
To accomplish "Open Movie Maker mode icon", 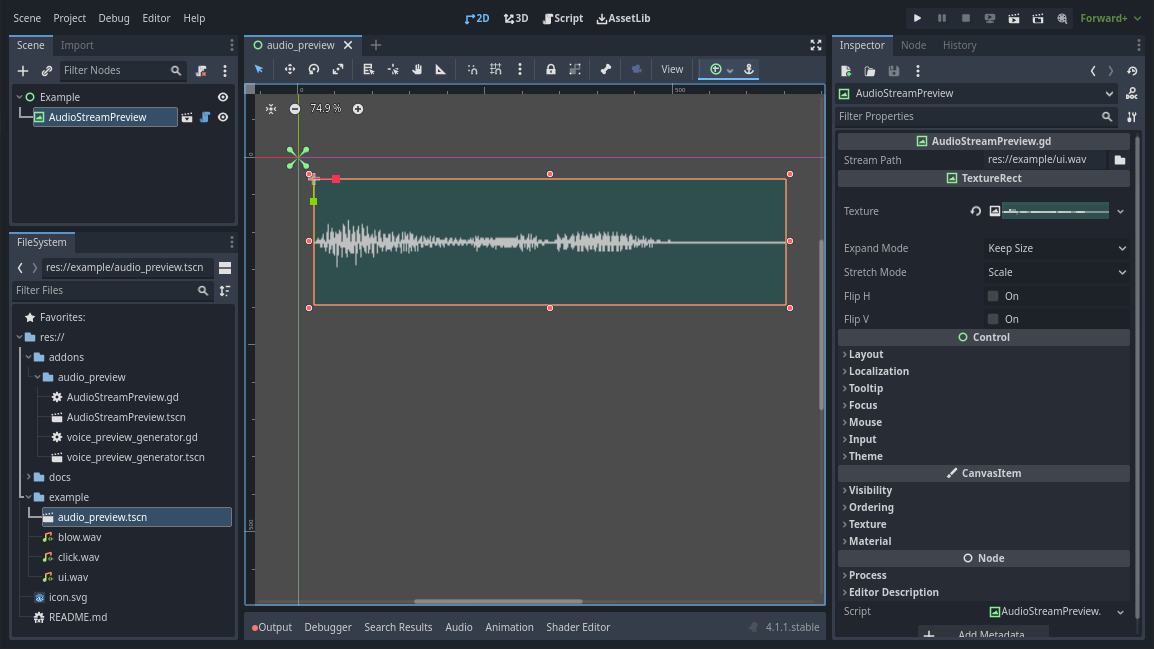I will [x=1062, y=18].
